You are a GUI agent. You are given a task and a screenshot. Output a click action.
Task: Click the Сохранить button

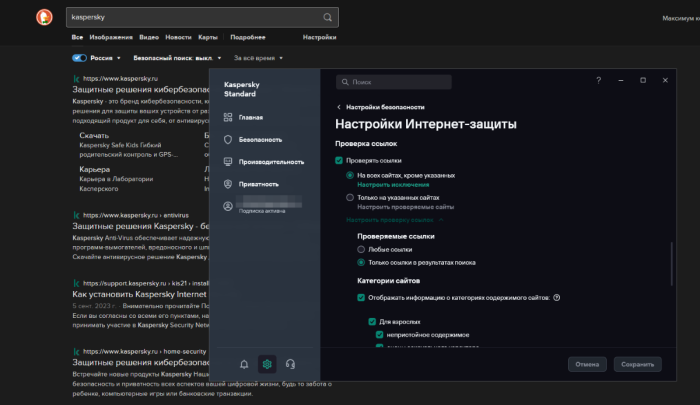pyautogui.click(x=638, y=364)
